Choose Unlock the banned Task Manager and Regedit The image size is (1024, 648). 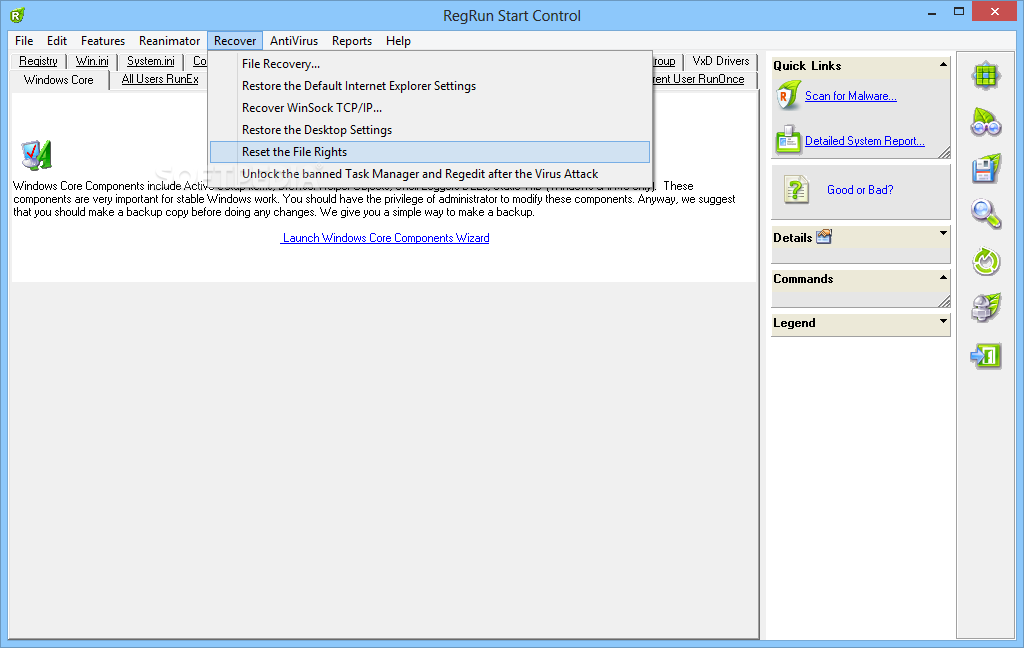430,174
